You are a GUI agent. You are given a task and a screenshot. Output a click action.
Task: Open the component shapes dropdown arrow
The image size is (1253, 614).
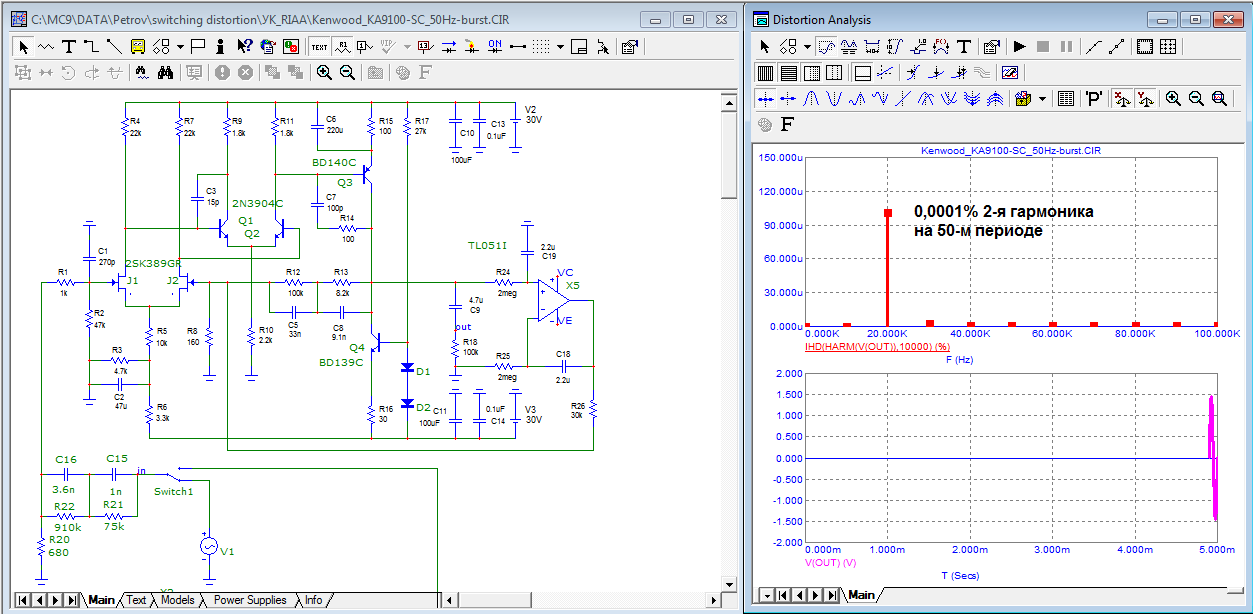click(180, 46)
